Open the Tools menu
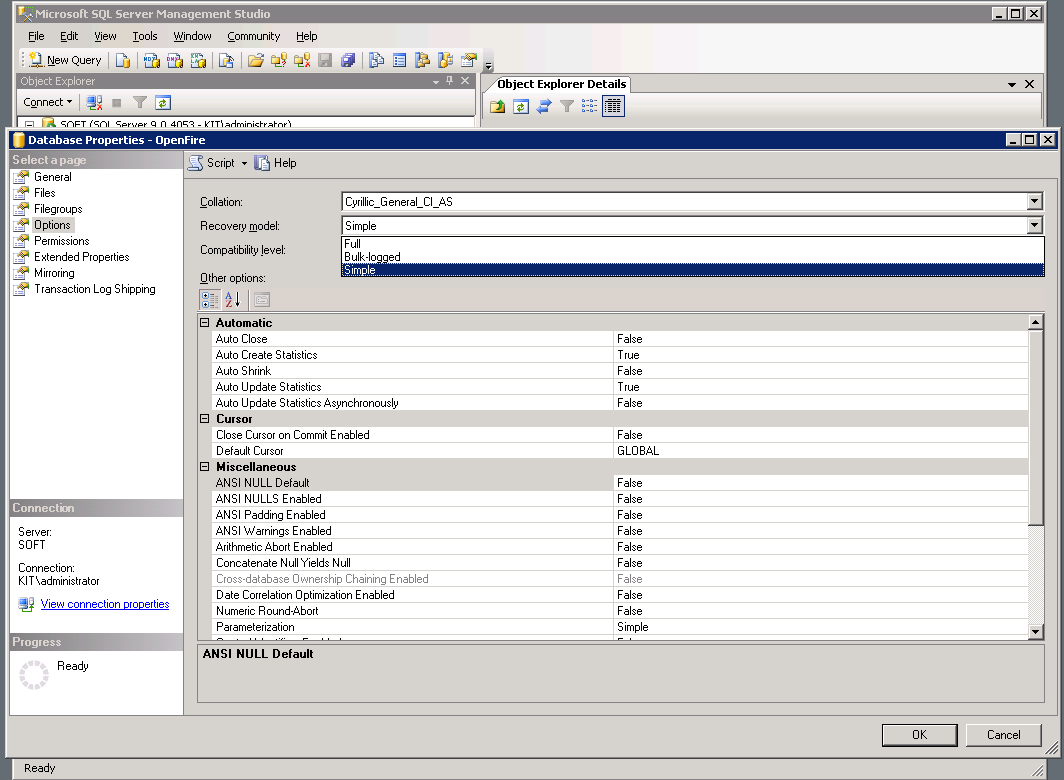This screenshot has height=780, width=1064. pyautogui.click(x=145, y=36)
